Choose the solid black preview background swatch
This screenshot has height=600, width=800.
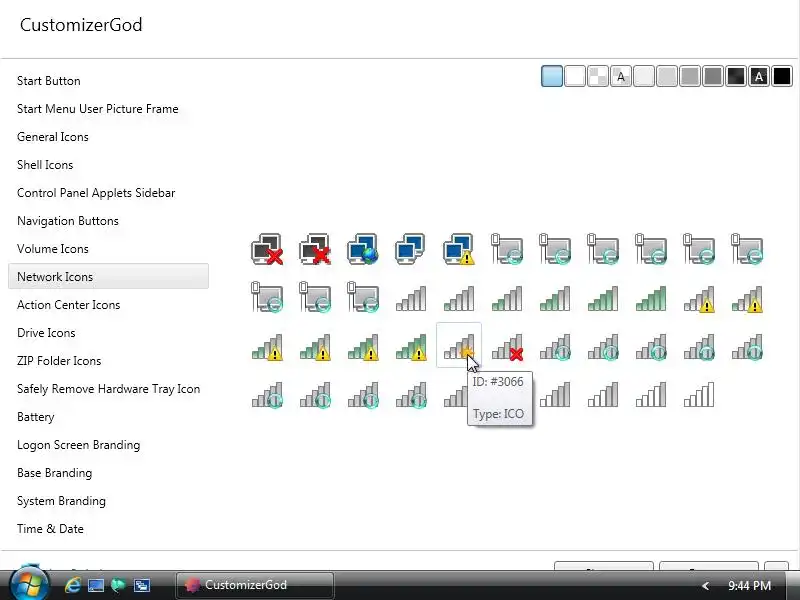782,77
